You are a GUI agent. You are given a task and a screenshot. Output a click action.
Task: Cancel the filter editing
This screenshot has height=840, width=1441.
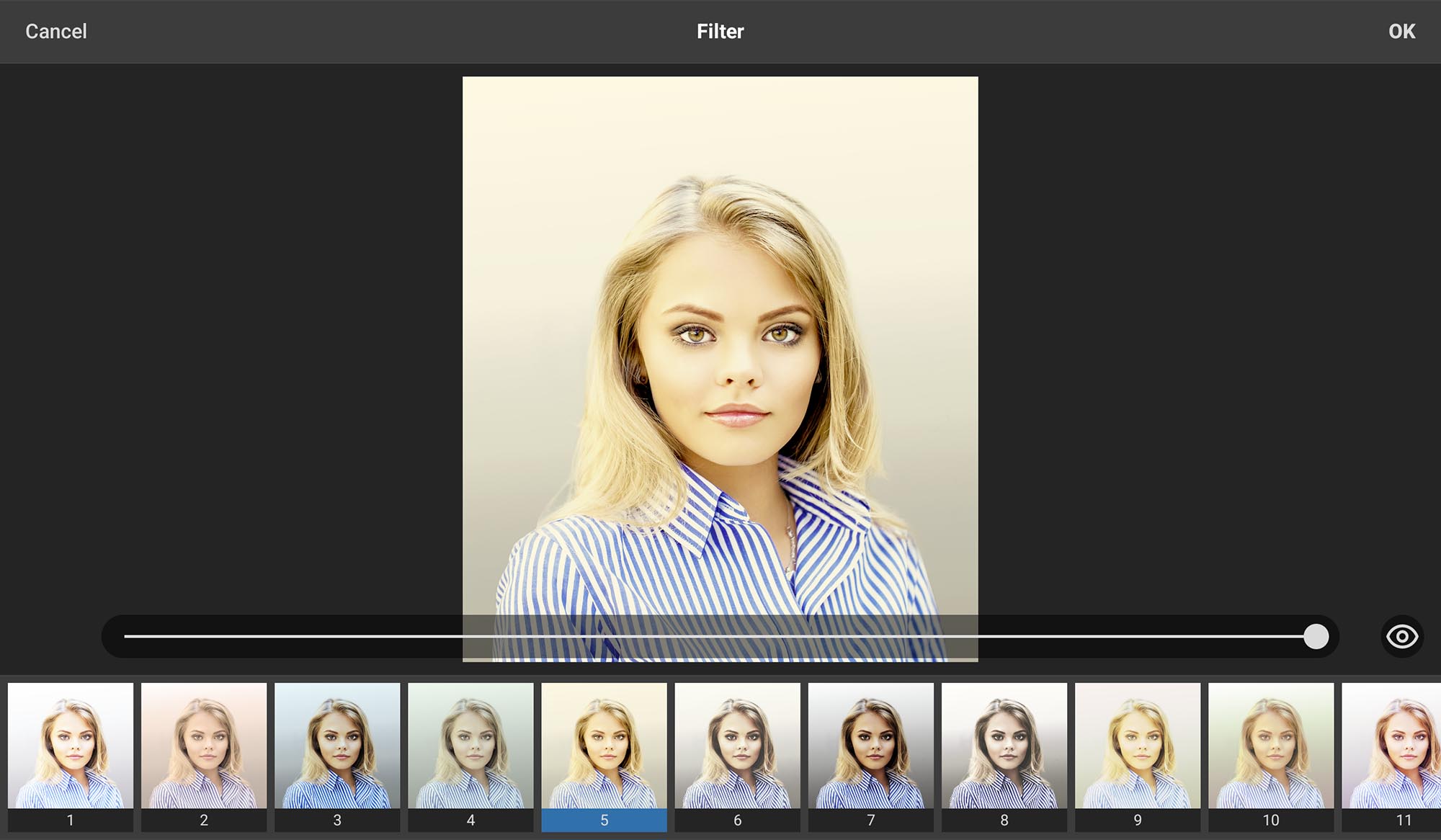pyautogui.click(x=56, y=32)
